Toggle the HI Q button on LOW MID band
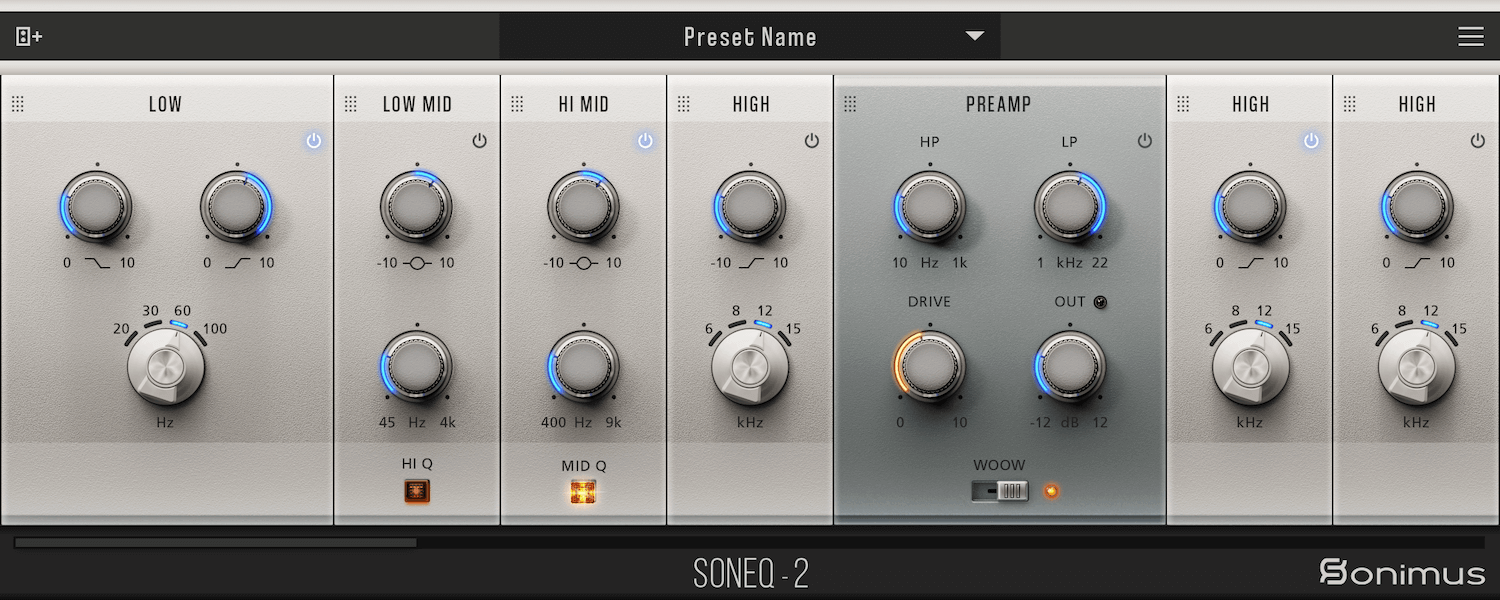 click(416, 490)
